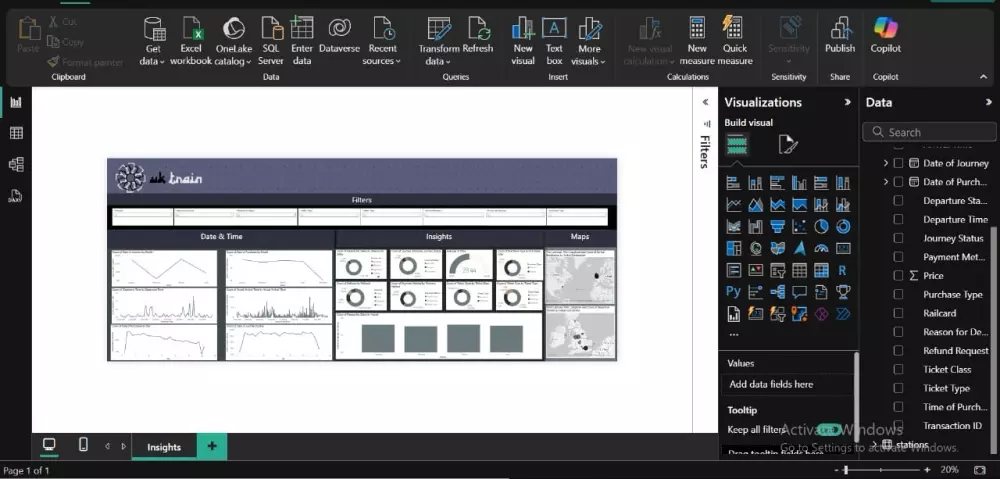
Task: Choose the table visual icon
Action: point(799,270)
